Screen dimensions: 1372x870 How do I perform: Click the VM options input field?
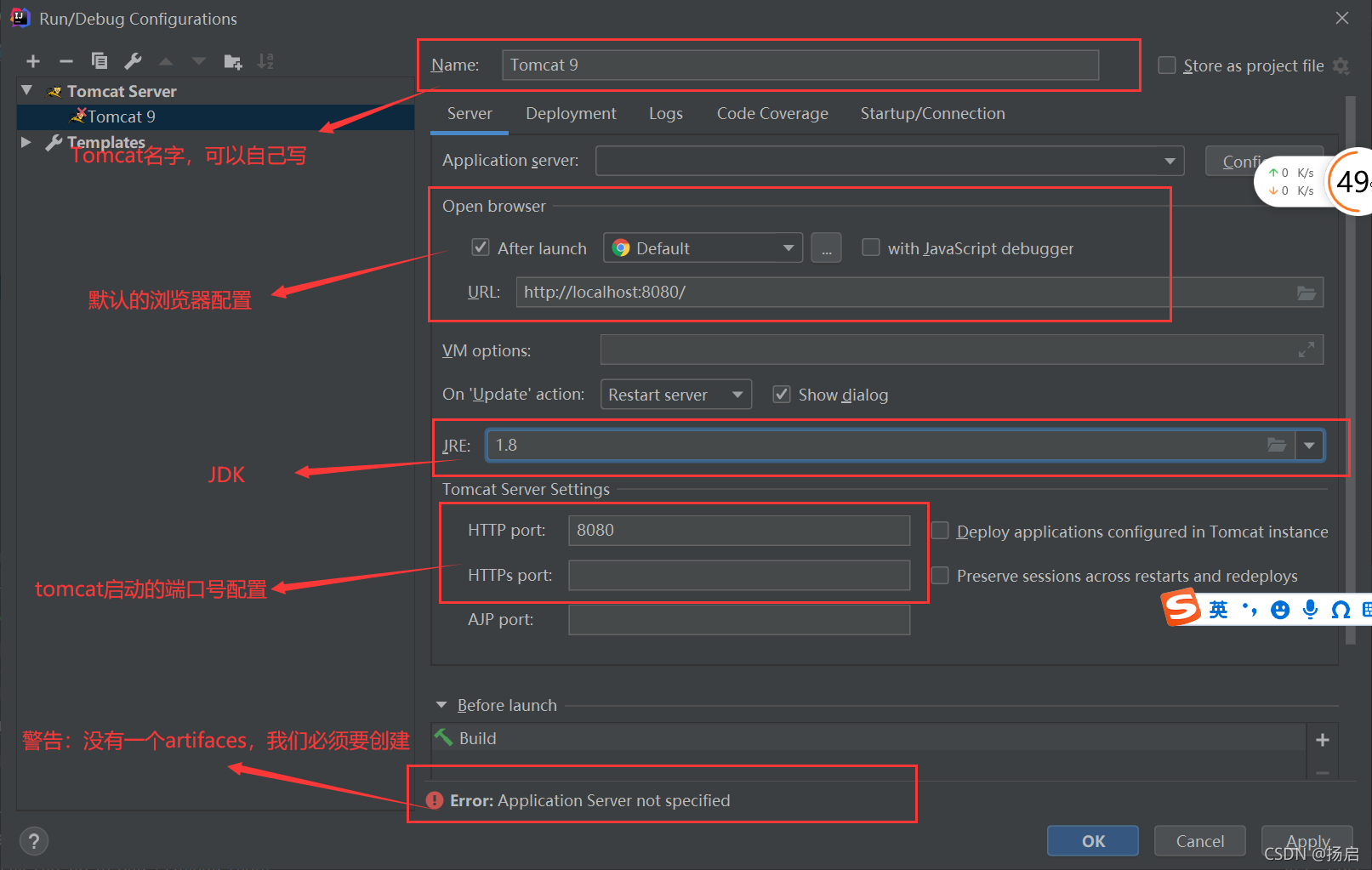click(961, 350)
